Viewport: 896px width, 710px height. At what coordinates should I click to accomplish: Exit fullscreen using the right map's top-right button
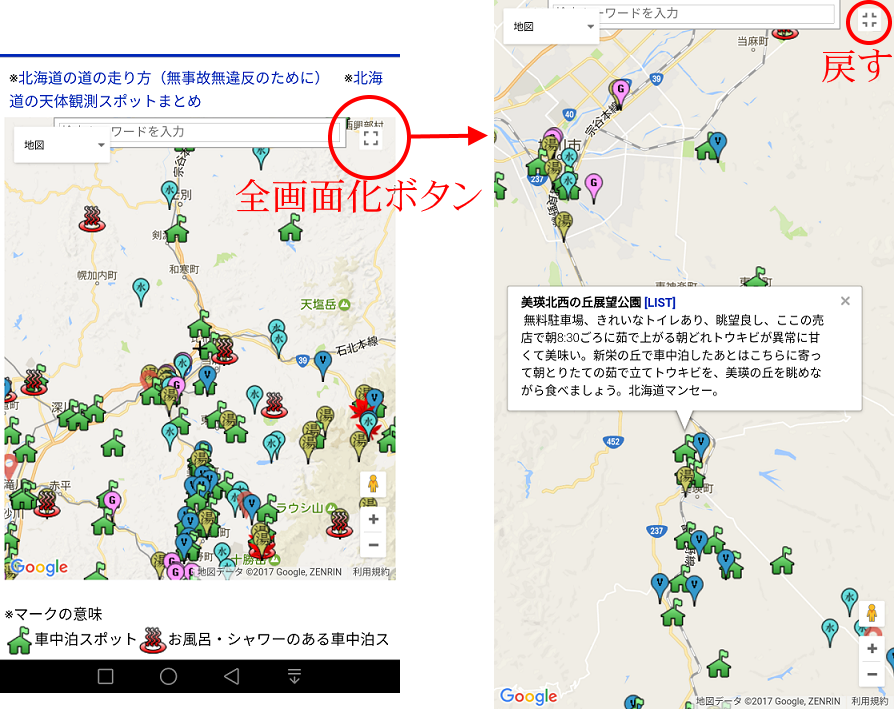(x=869, y=21)
